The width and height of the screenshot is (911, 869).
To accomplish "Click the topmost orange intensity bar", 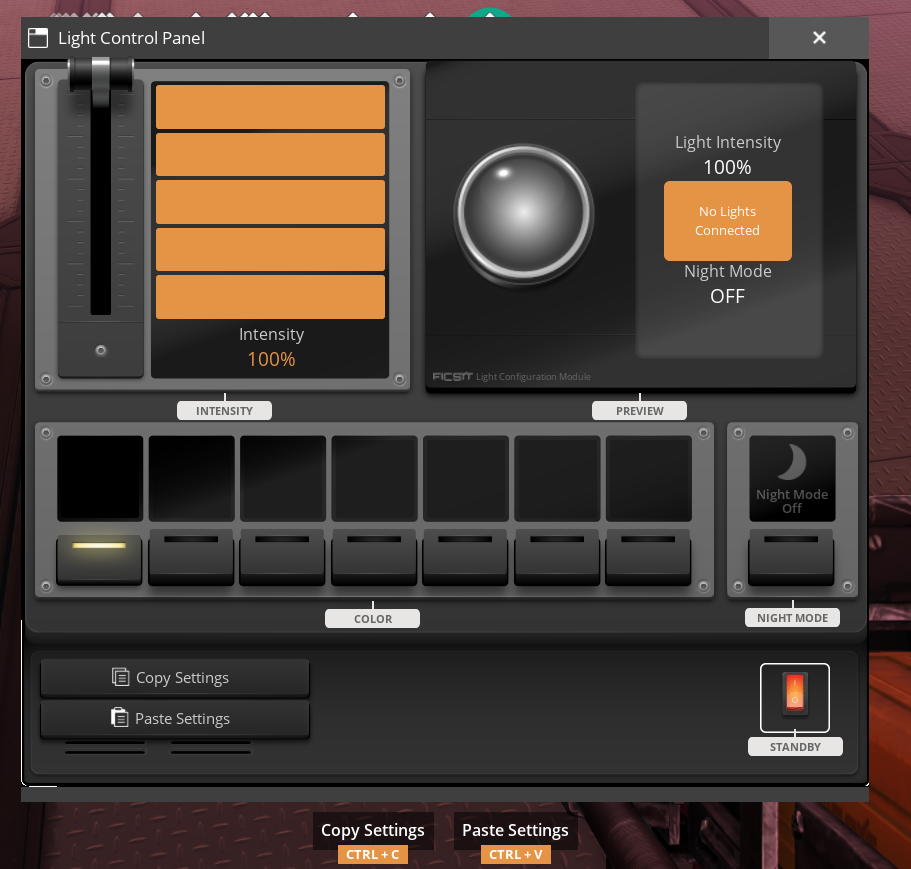I will [x=270, y=106].
